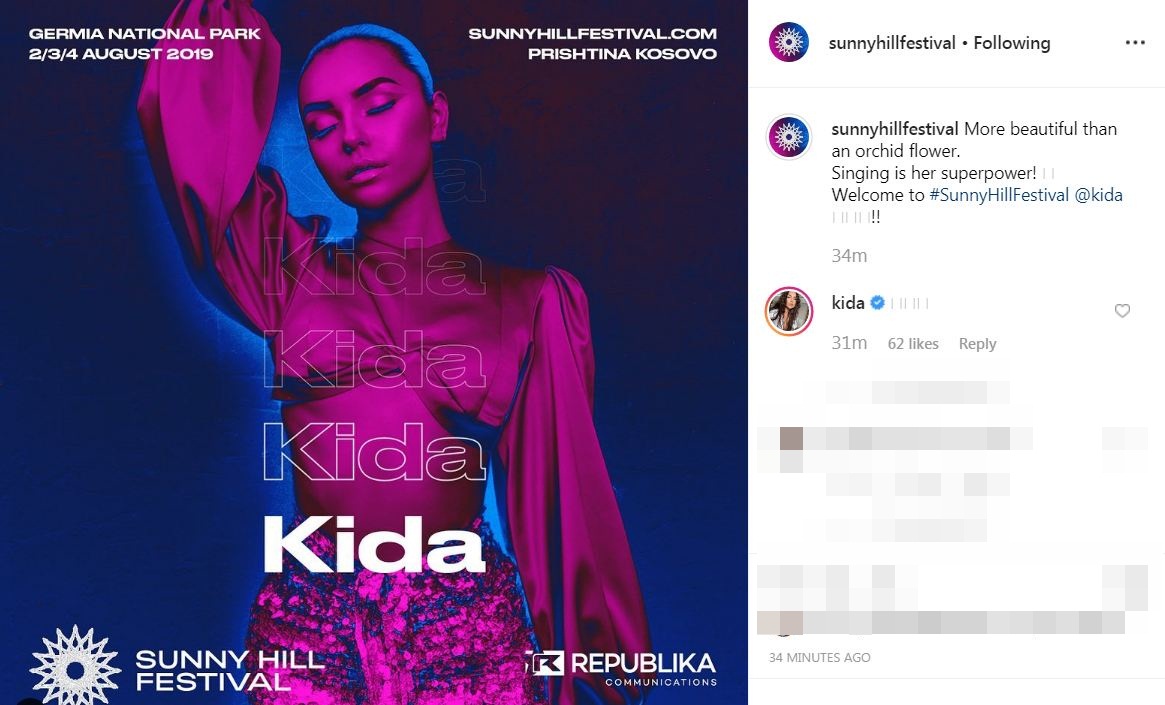
Task: Click the kida username in the comments
Action: [848, 302]
